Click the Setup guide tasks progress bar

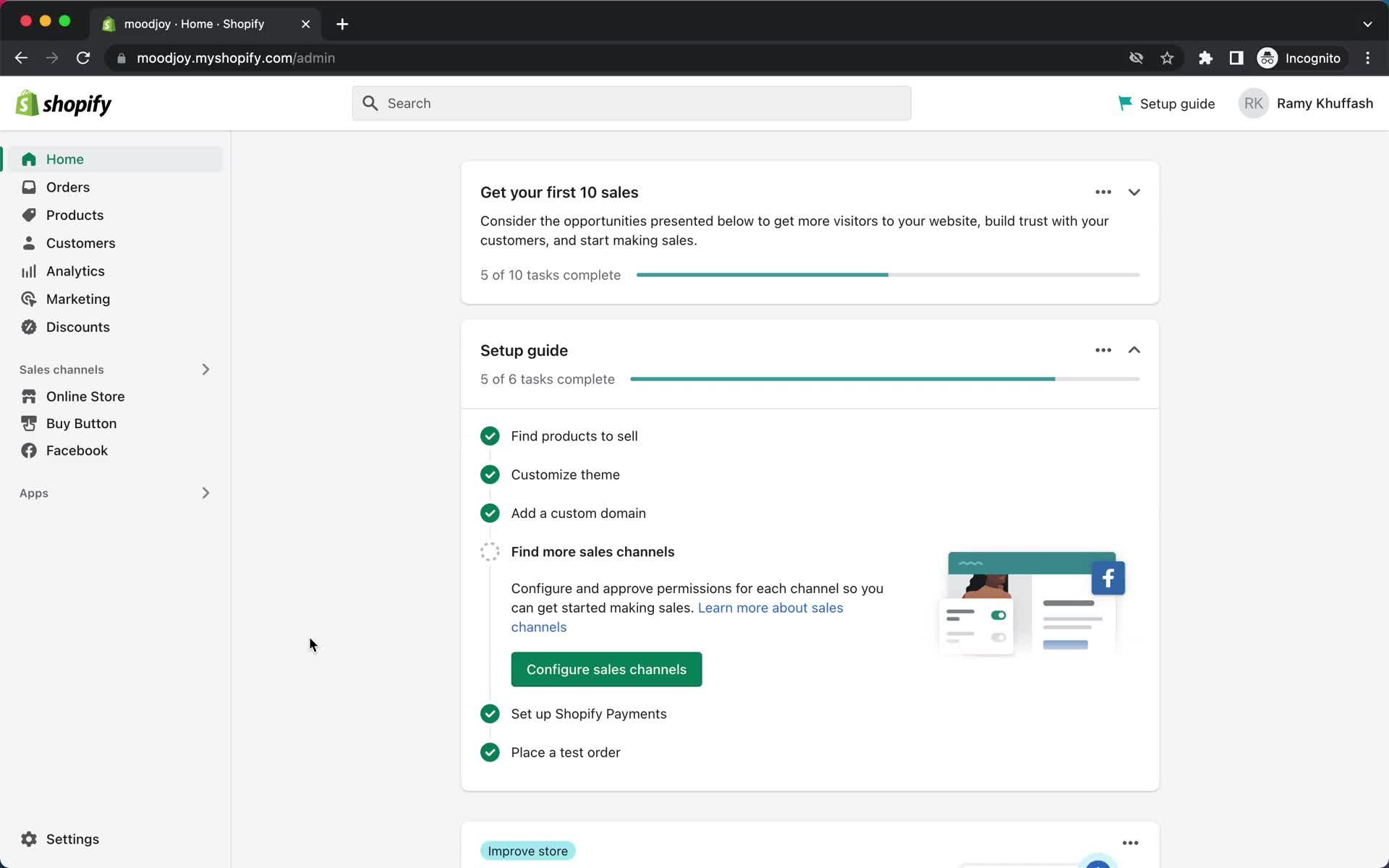(884, 379)
